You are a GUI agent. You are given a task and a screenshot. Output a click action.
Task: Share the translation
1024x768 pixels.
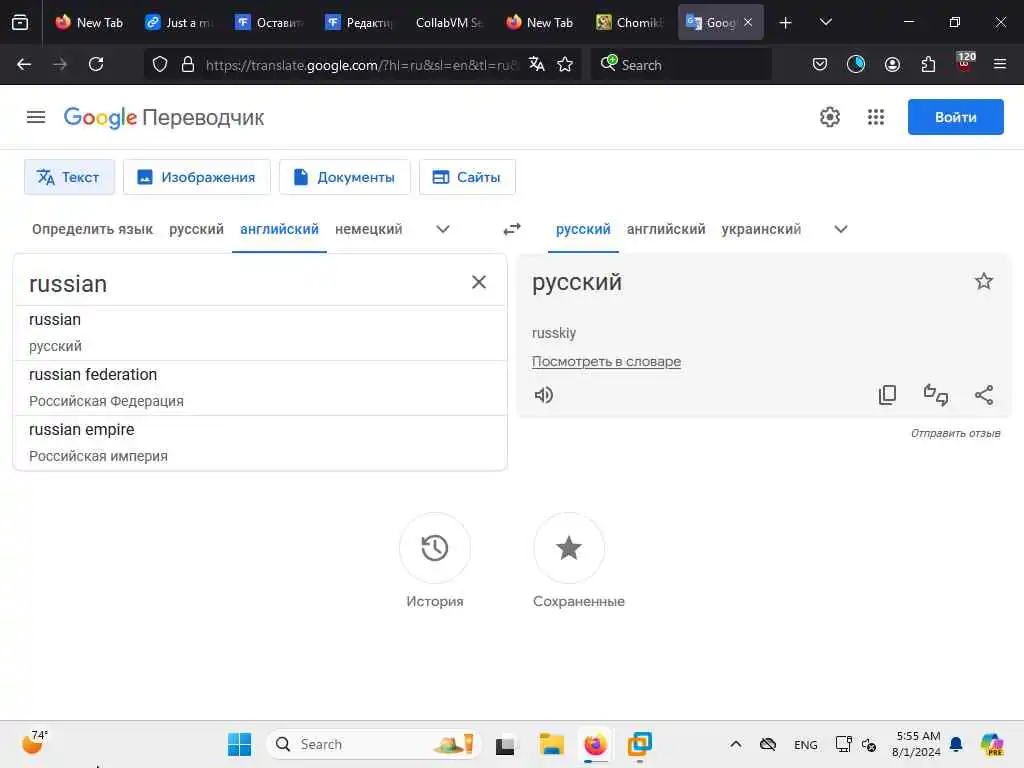984,394
